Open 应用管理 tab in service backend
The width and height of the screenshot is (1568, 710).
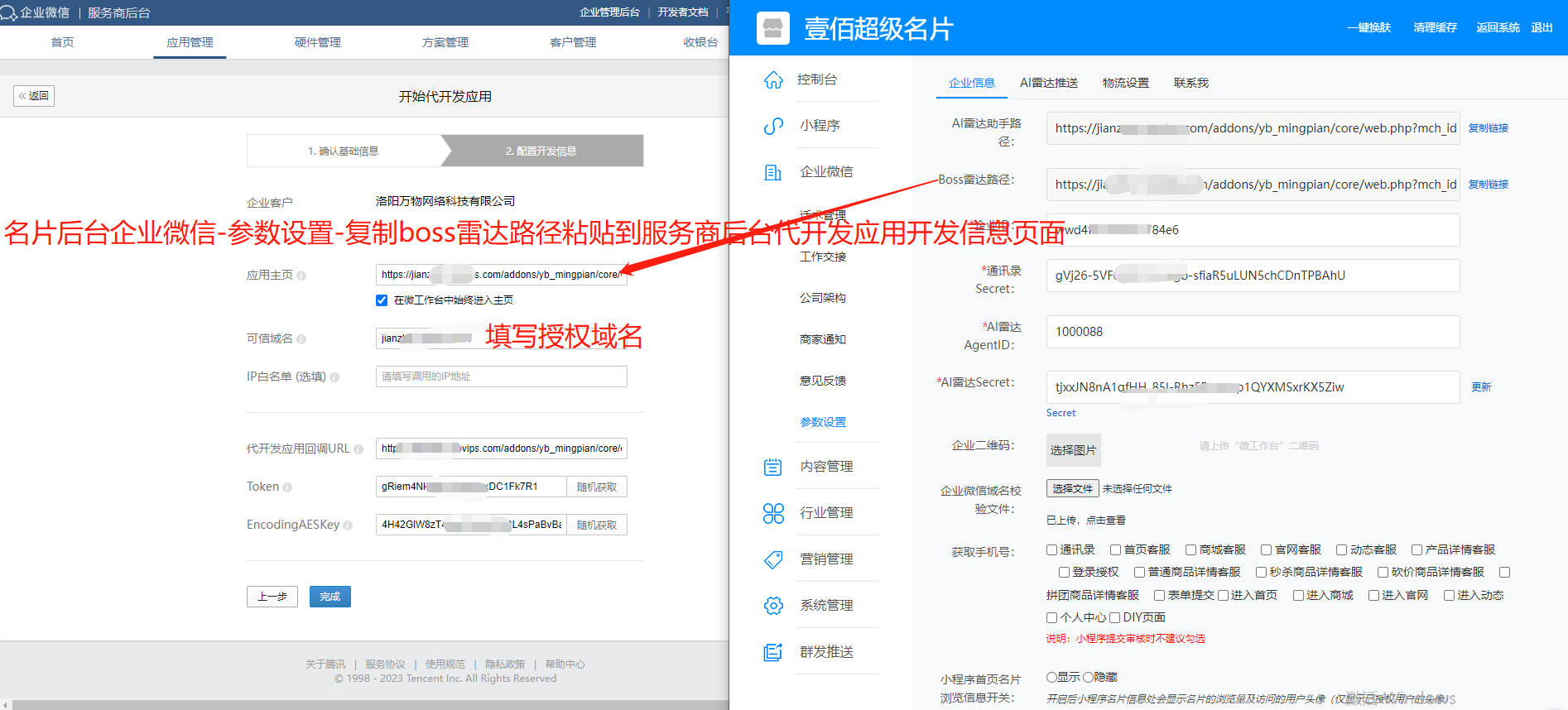[190, 42]
